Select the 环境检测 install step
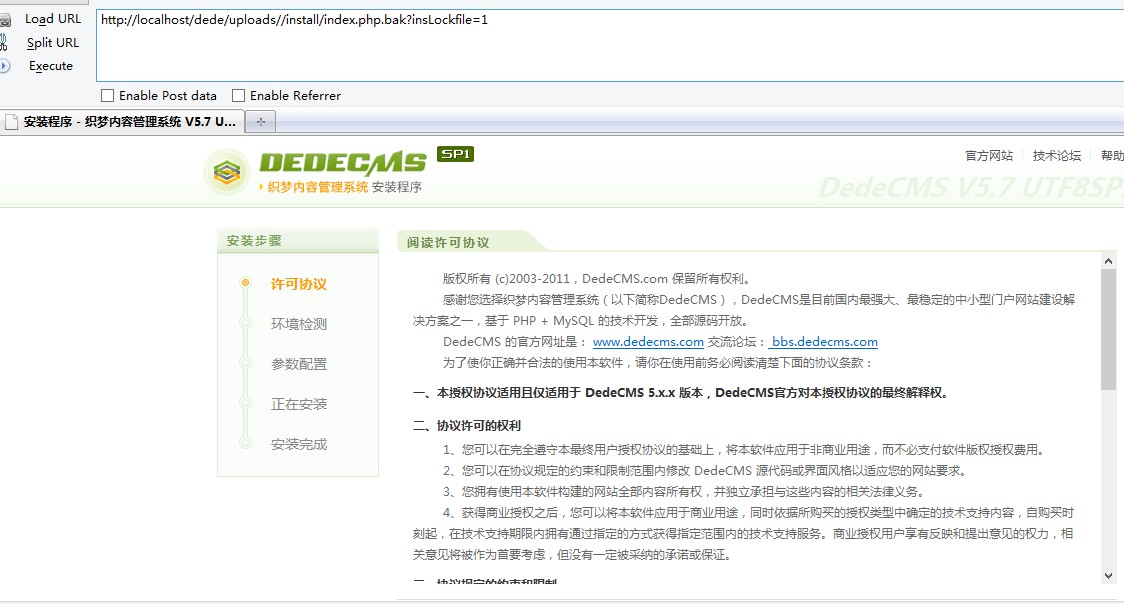The image size is (1124, 604). pos(299,324)
